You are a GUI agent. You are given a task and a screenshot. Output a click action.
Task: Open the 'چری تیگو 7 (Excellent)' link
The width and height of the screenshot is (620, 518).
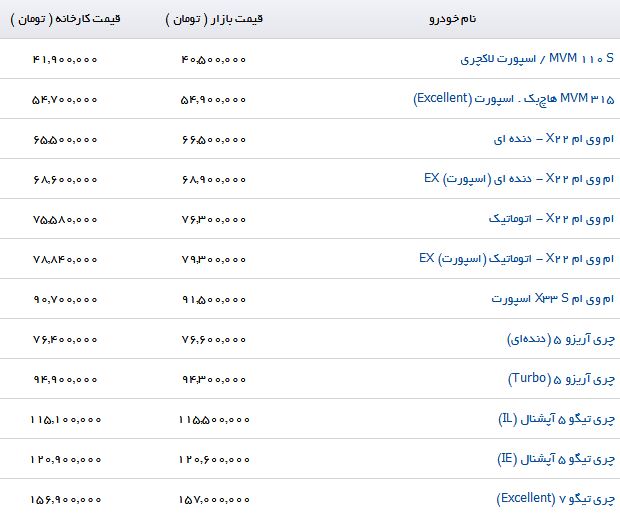556,499
